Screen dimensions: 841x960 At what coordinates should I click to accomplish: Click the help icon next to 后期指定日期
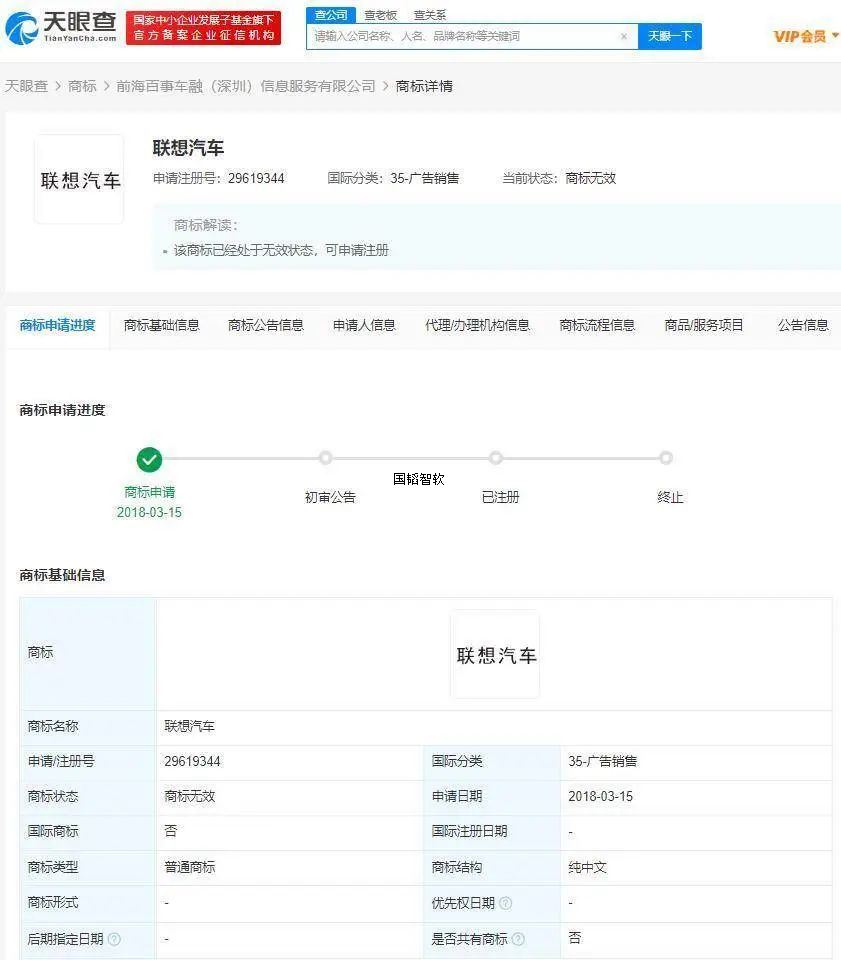(114, 939)
